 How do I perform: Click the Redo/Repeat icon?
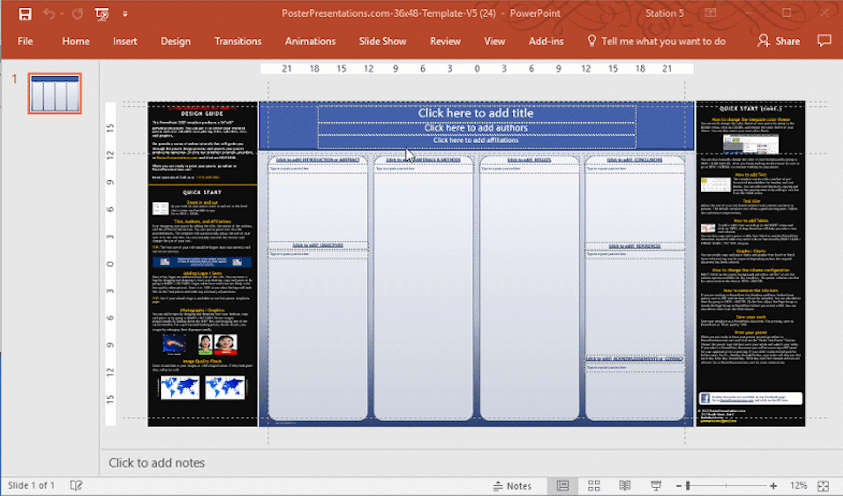(x=78, y=13)
